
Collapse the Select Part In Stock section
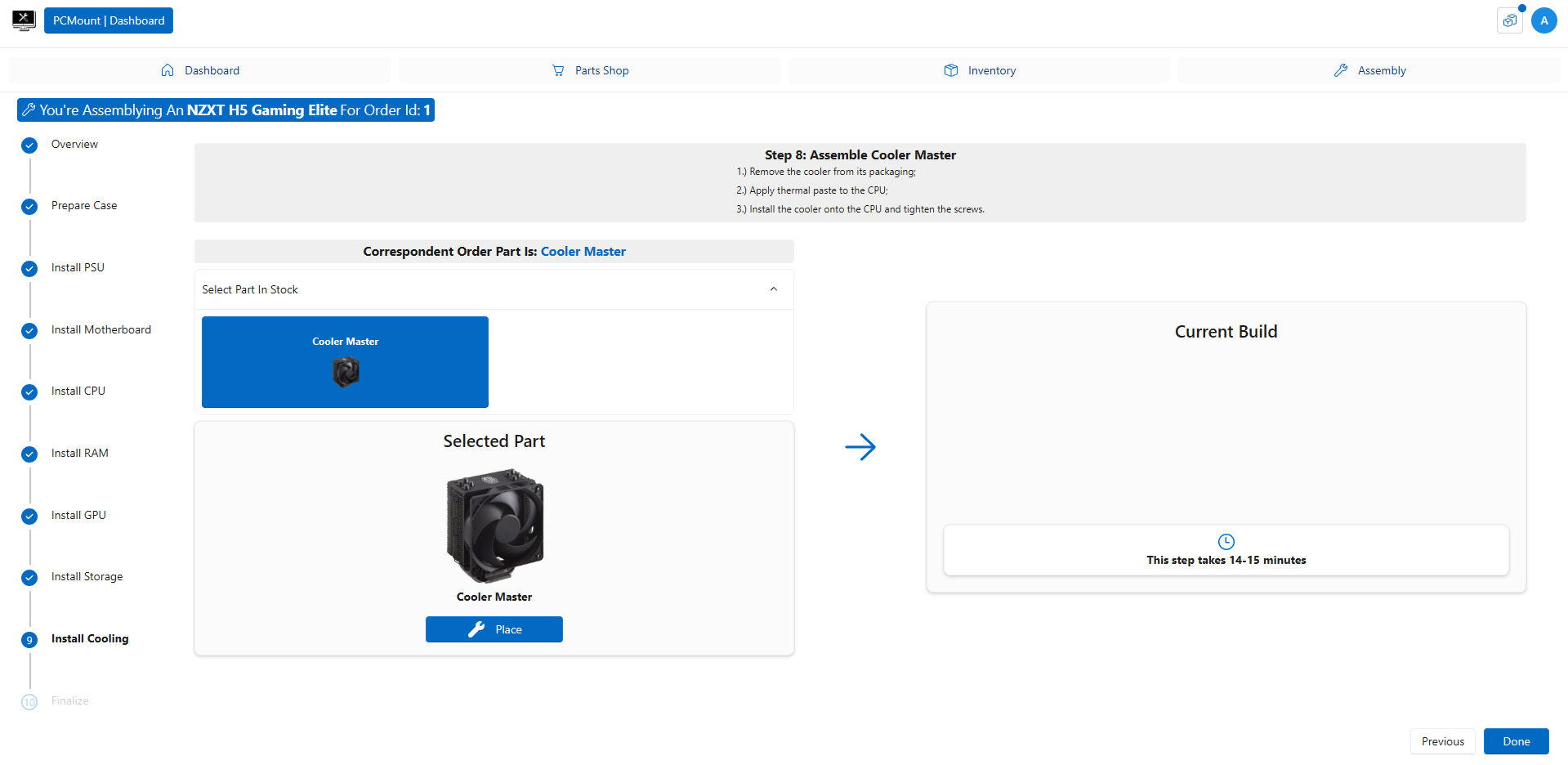click(774, 289)
